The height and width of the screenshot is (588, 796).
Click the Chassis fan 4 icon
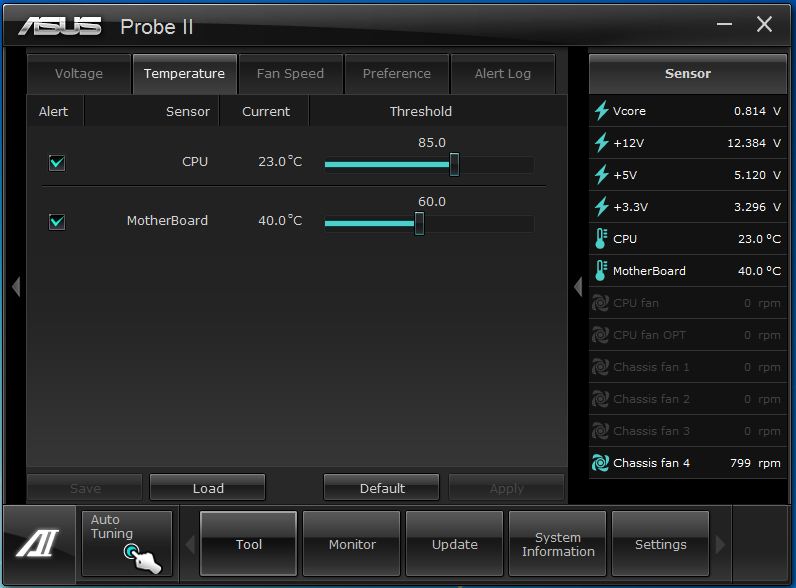click(600, 463)
